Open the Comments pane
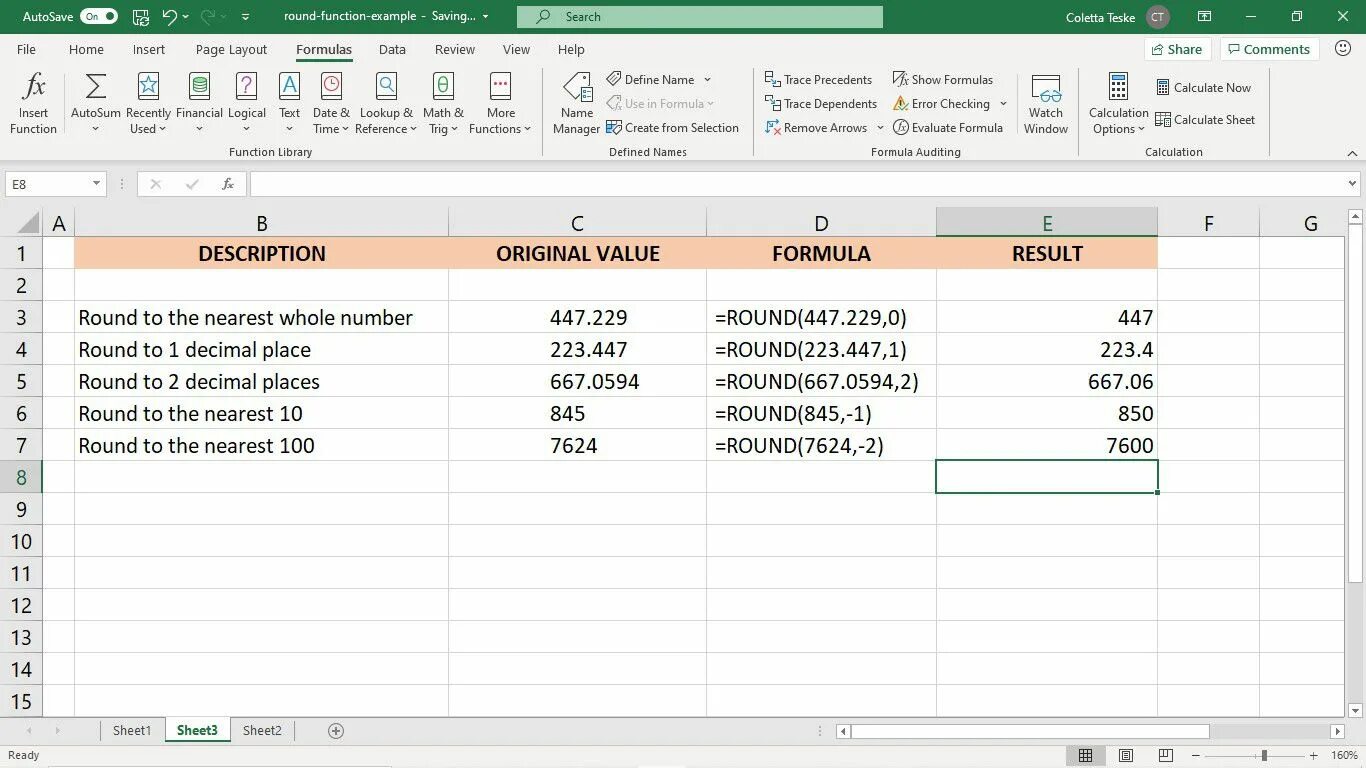1366x768 pixels. (x=1270, y=49)
